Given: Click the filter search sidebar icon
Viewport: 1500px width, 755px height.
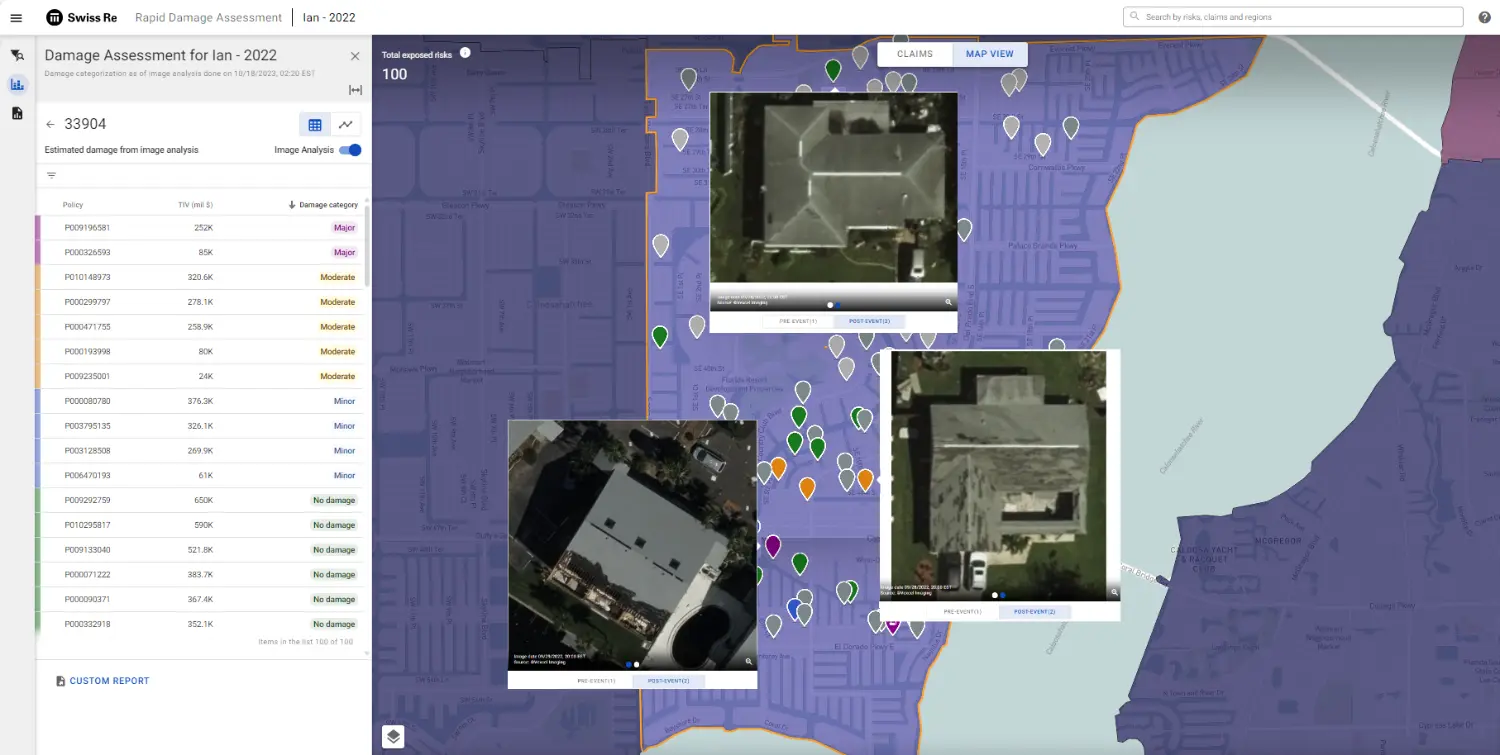Looking at the screenshot, I should tap(17, 56).
